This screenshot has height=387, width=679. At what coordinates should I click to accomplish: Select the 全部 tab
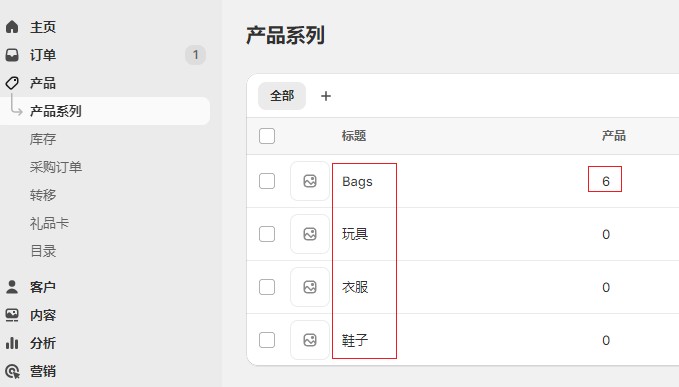(x=282, y=96)
